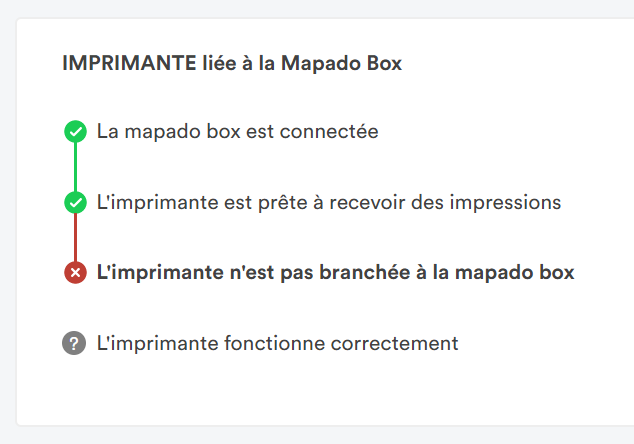Click the word "IMPRIMANTE" in the heading
The height and width of the screenshot is (444, 634).
129,63
